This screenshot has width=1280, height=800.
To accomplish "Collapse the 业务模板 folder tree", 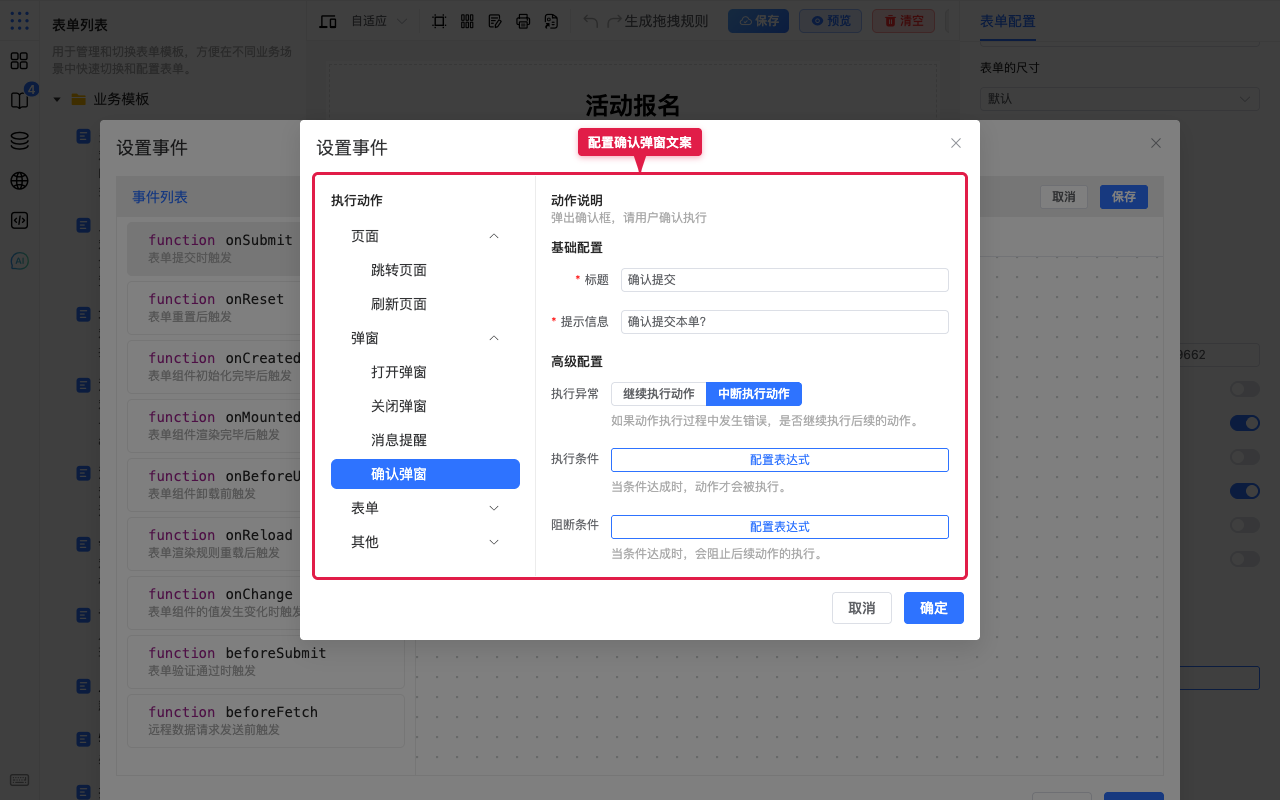I will 57,99.
